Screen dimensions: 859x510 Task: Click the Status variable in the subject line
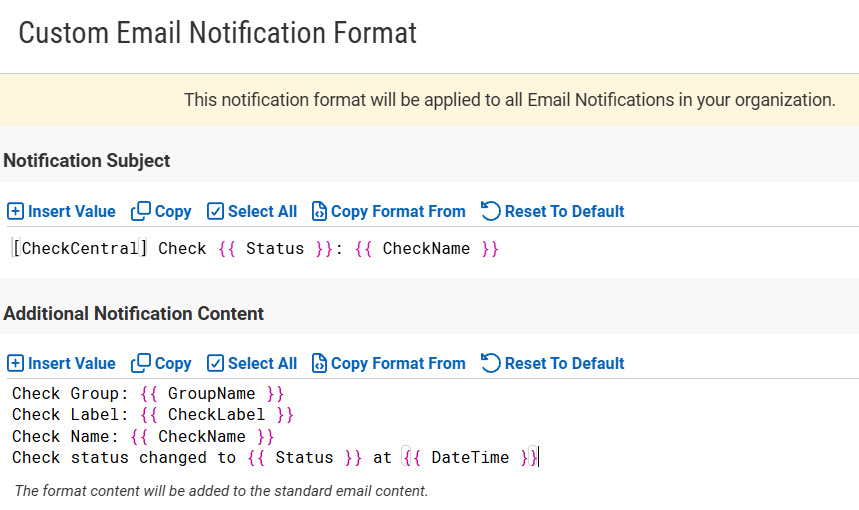click(x=275, y=249)
